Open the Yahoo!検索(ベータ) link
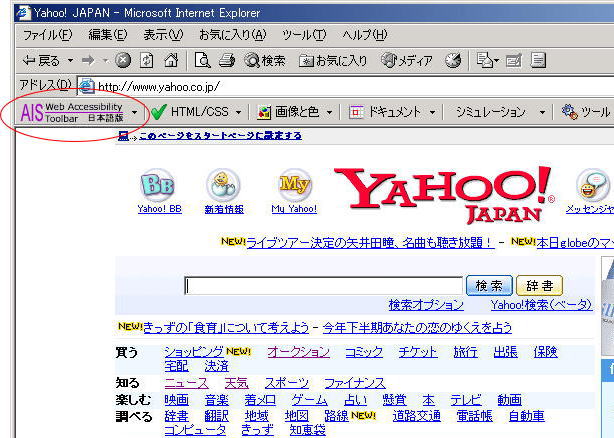614x438 pixels. [x=541, y=305]
